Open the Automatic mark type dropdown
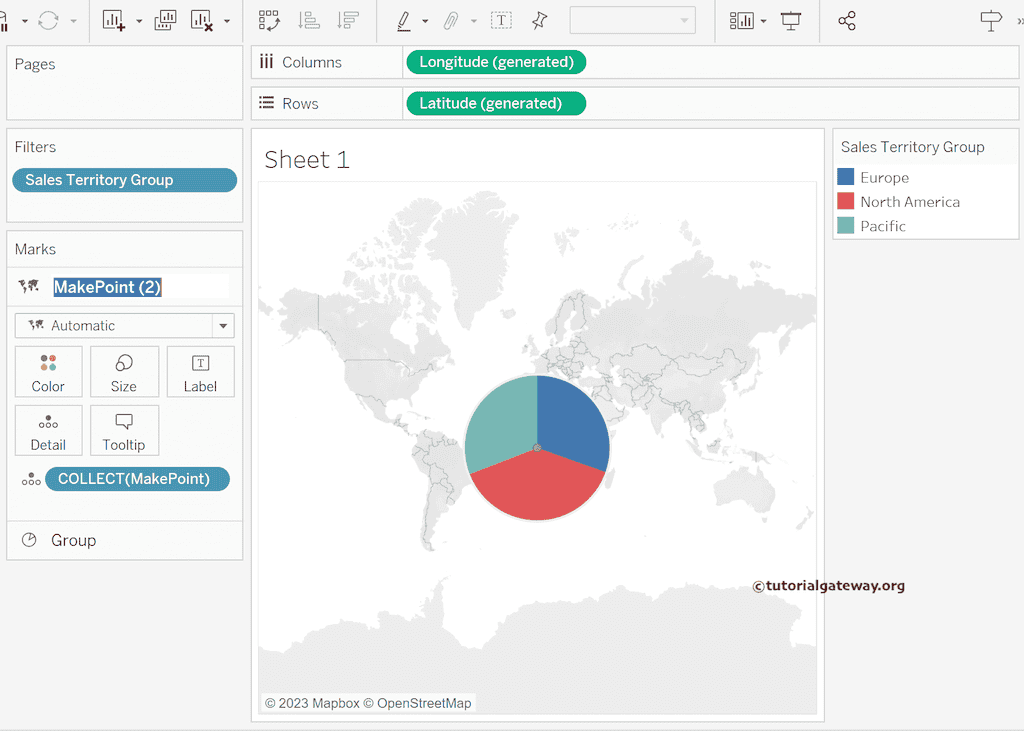Image resolution: width=1024 pixels, height=731 pixels. pos(124,325)
